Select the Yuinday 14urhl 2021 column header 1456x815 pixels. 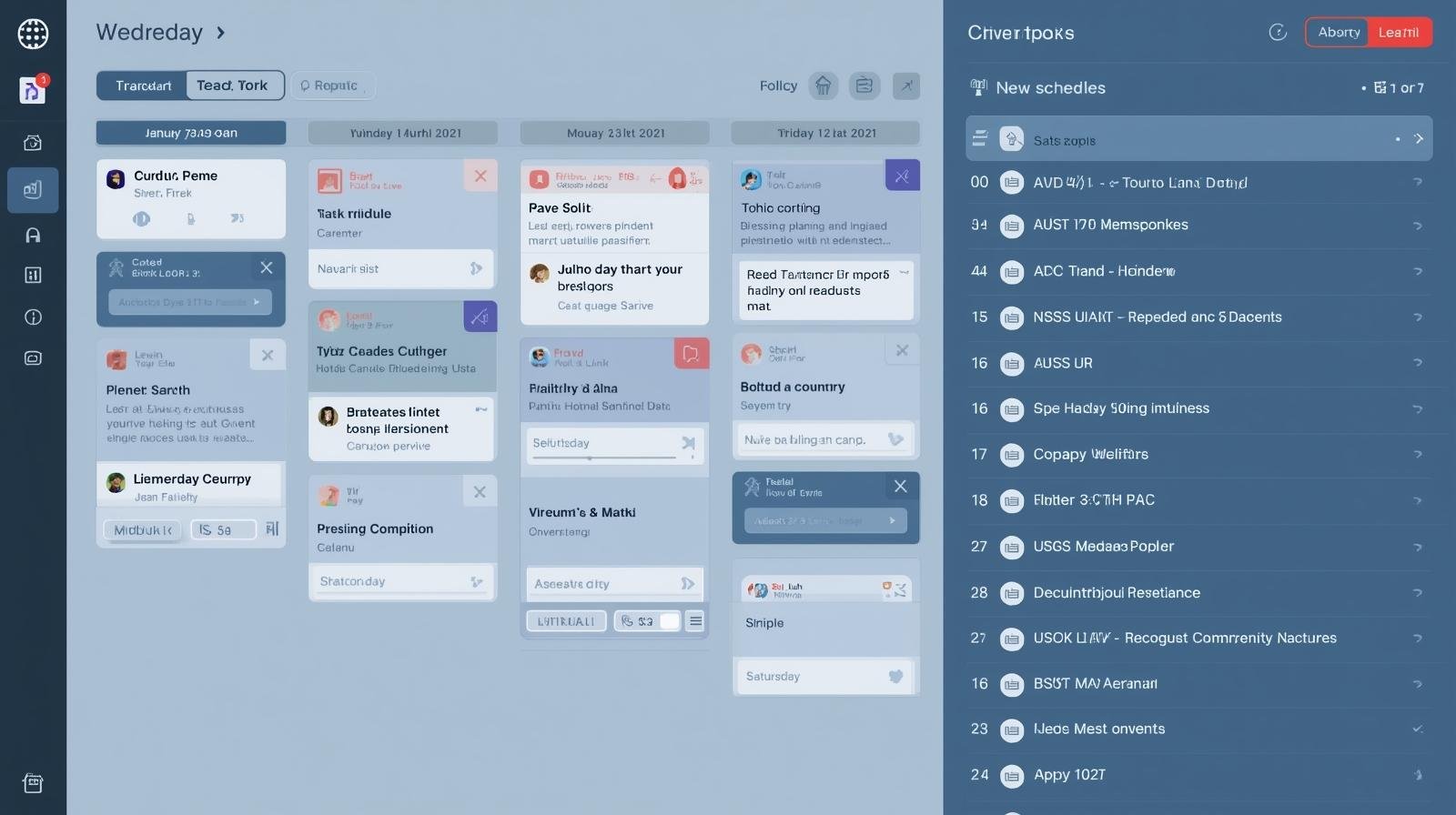point(403,133)
